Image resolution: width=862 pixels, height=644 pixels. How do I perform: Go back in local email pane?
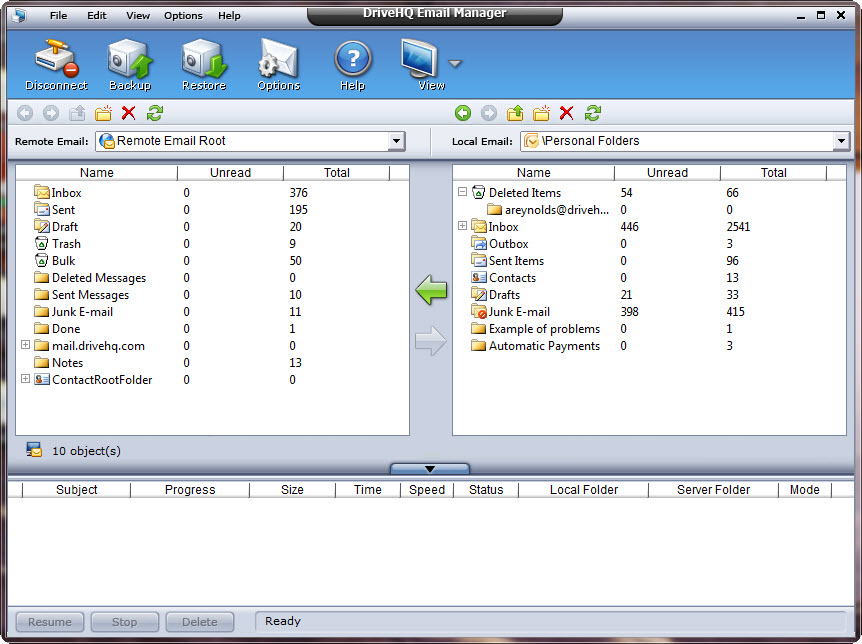[x=463, y=113]
